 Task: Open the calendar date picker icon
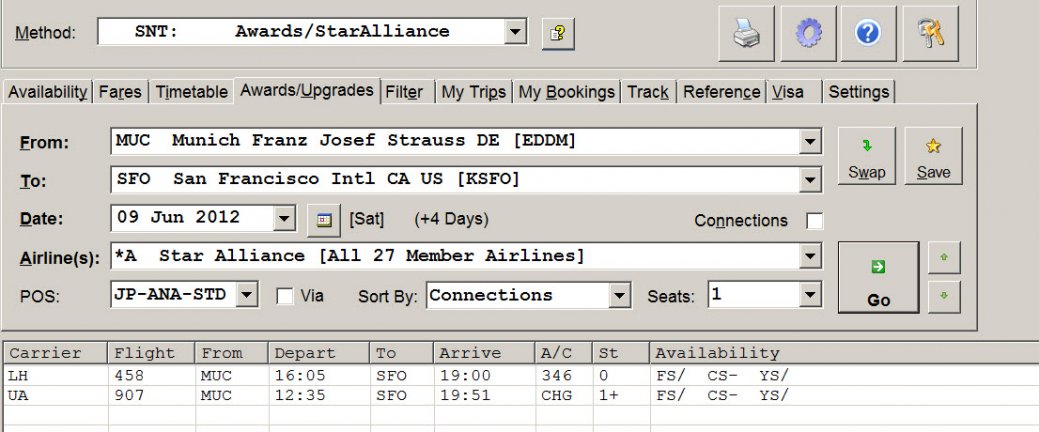(x=323, y=218)
